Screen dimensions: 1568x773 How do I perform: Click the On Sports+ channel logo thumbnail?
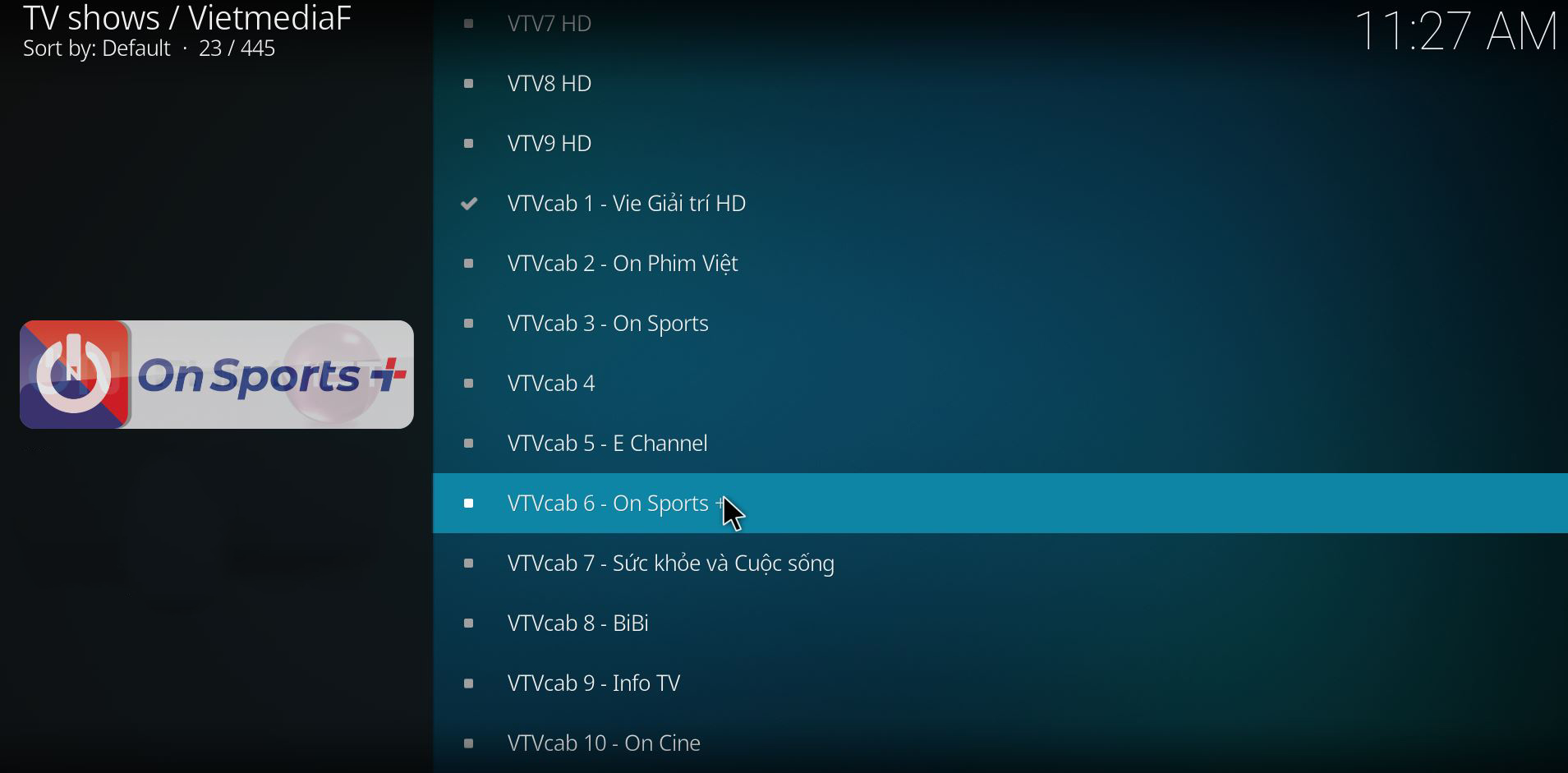click(217, 375)
